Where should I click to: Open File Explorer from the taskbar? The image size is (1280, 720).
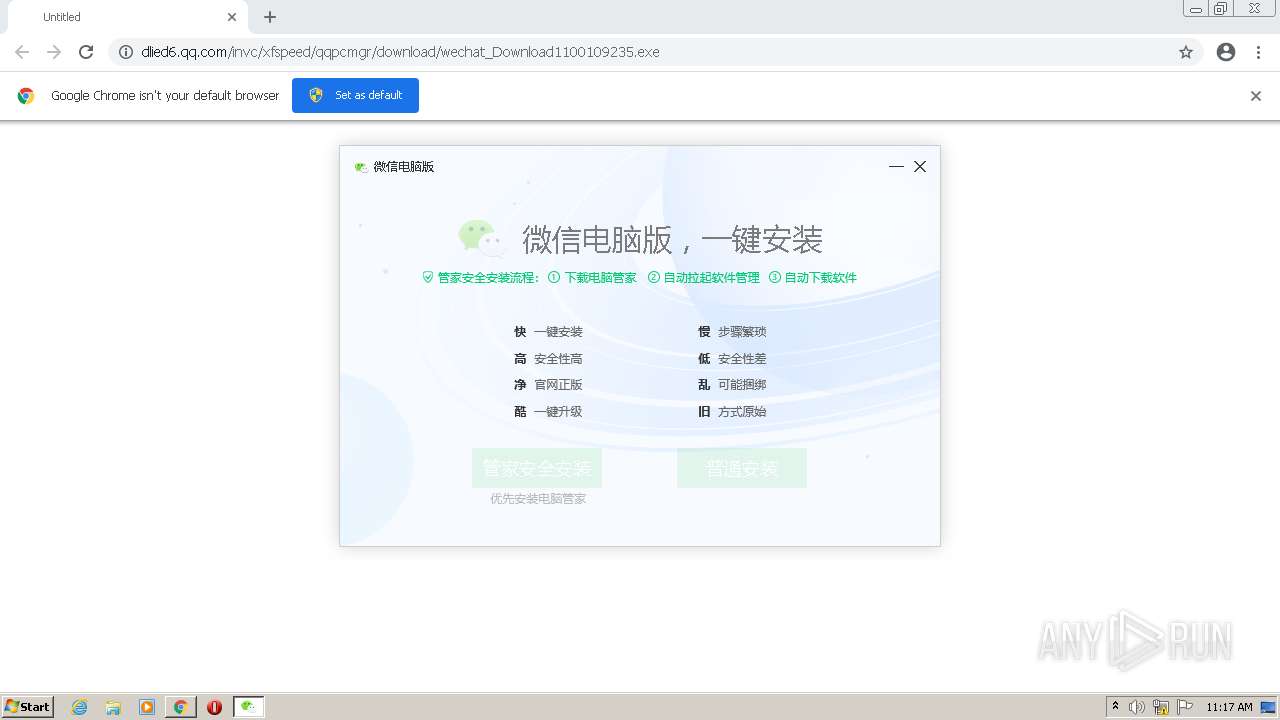[113, 707]
